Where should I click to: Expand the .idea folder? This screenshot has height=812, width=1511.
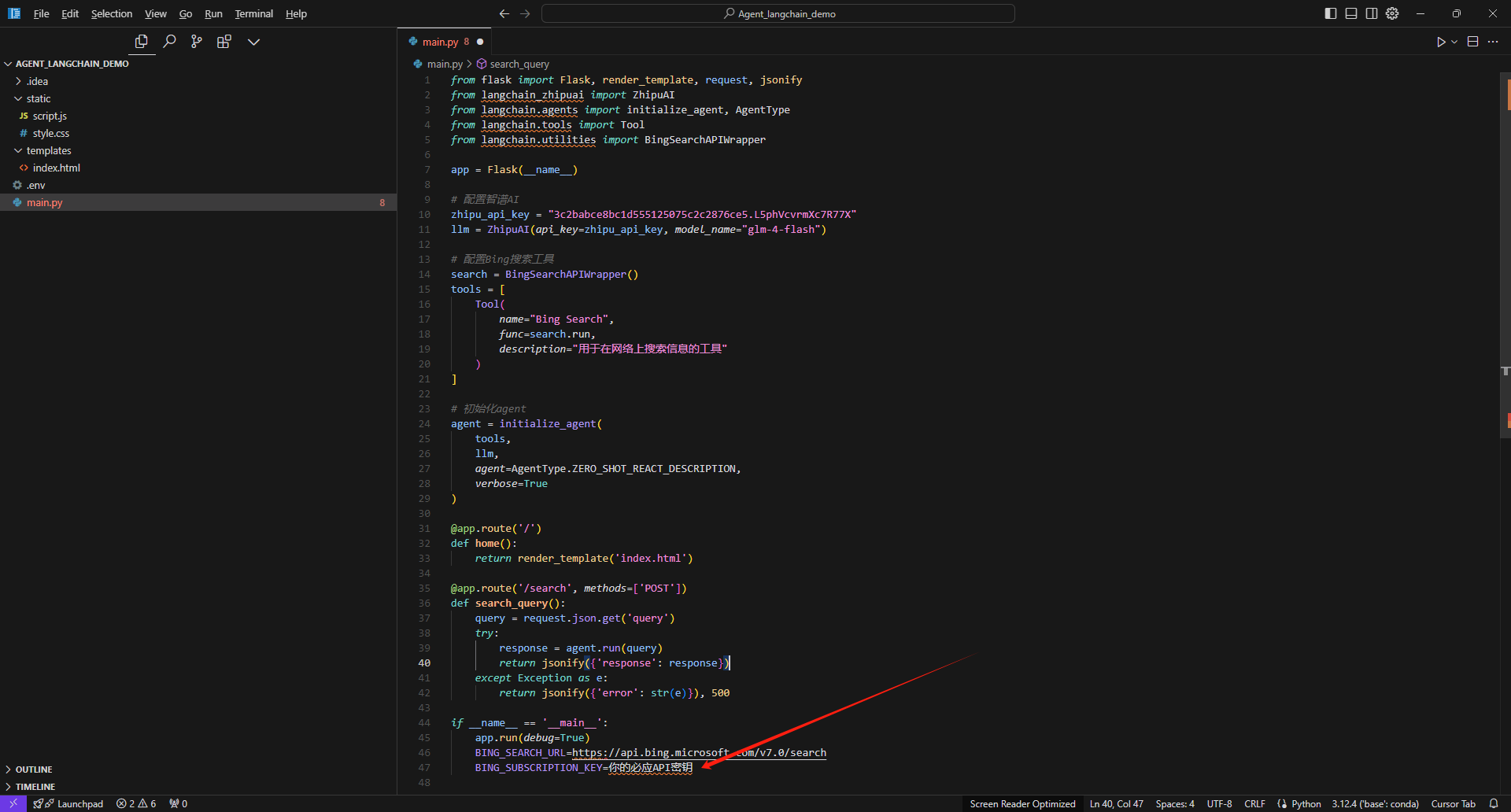pyautogui.click(x=198, y=81)
